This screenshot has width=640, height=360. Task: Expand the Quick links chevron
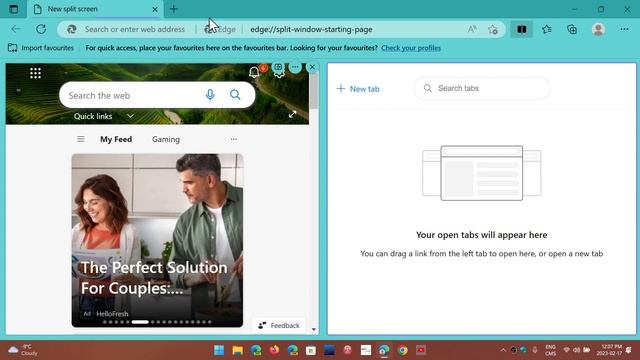tap(130, 116)
